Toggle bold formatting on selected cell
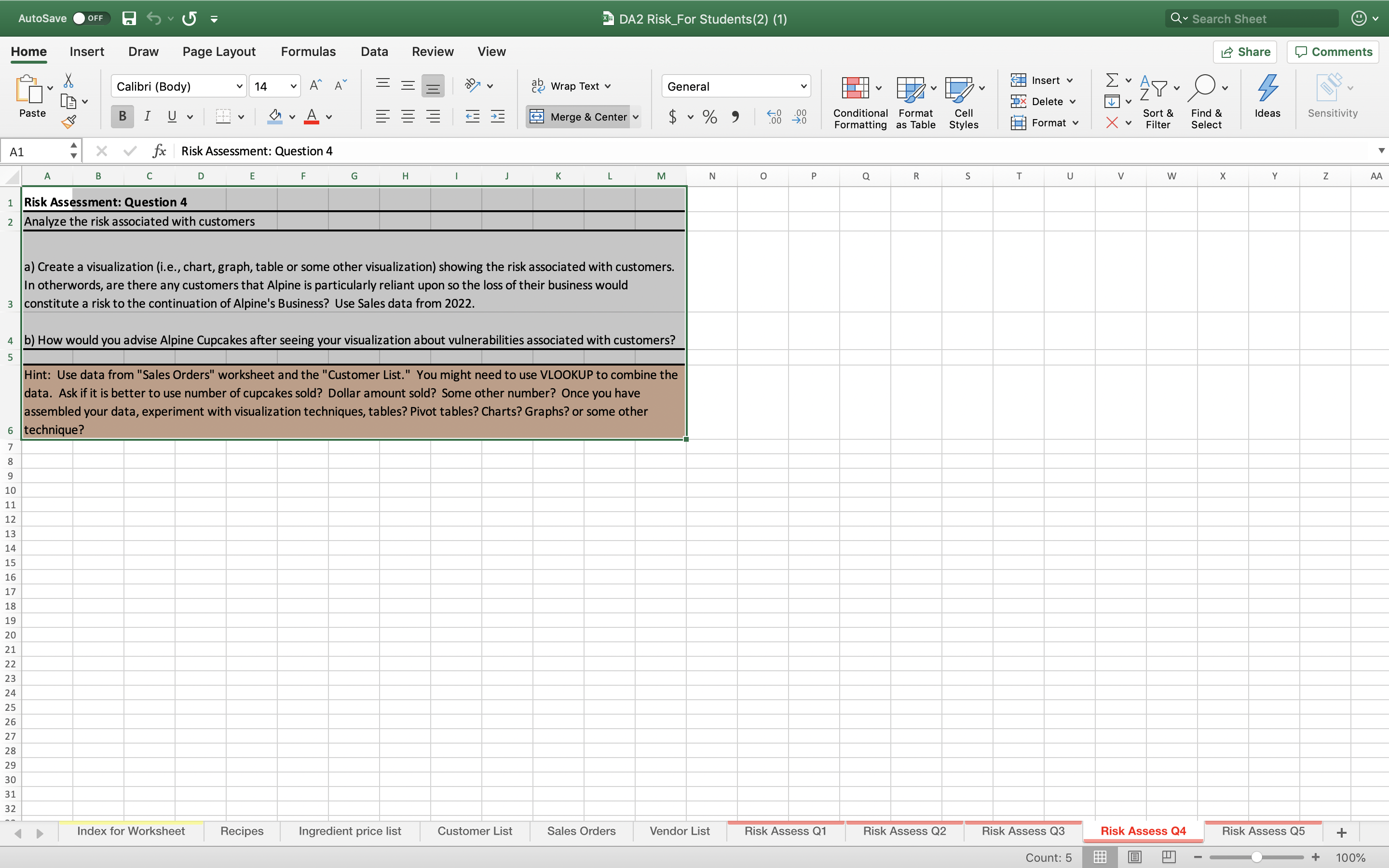The height and width of the screenshot is (868, 1389). (x=122, y=117)
